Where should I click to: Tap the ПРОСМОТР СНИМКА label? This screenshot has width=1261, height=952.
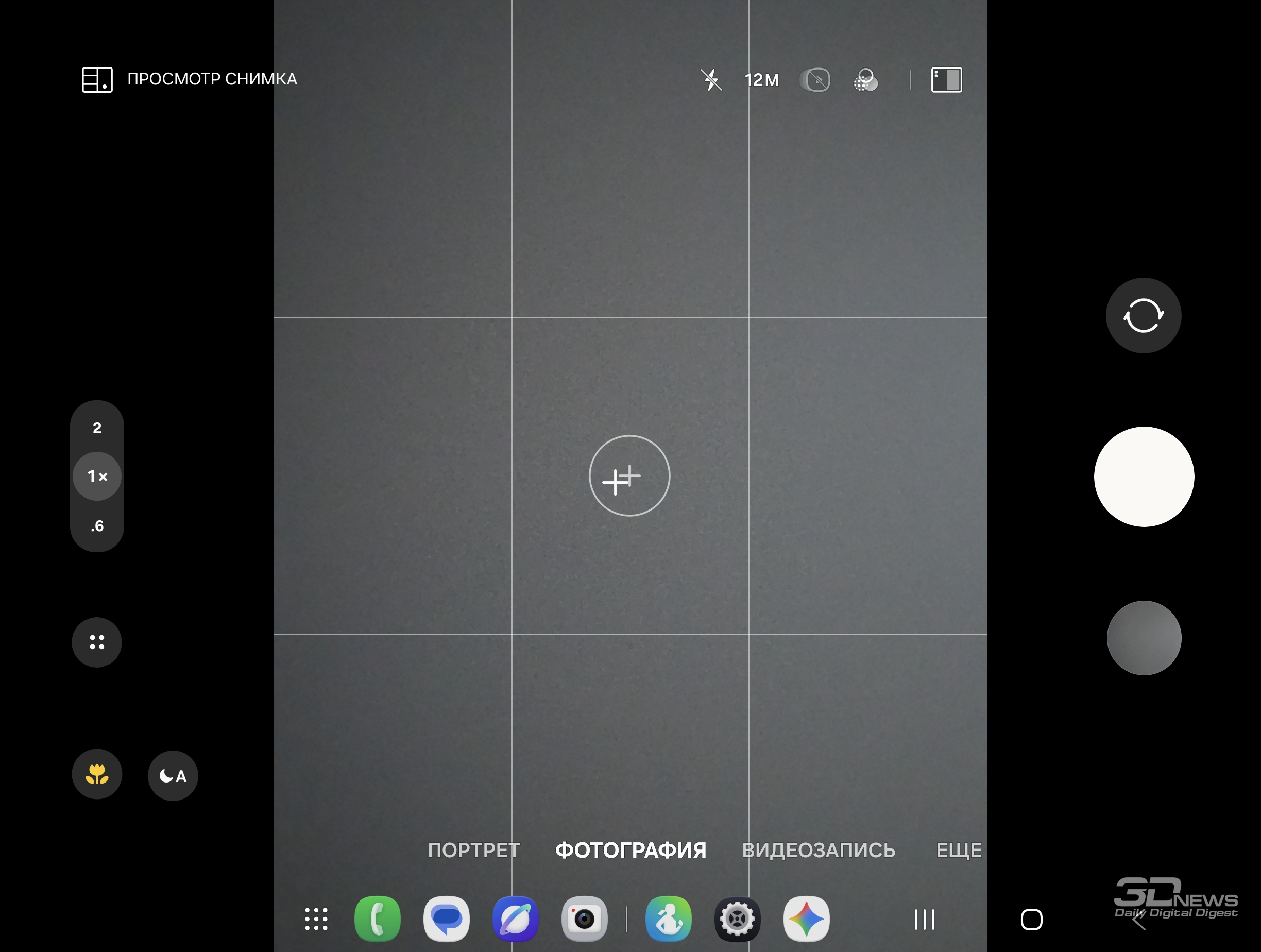pyautogui.click(x=212, y=79)
